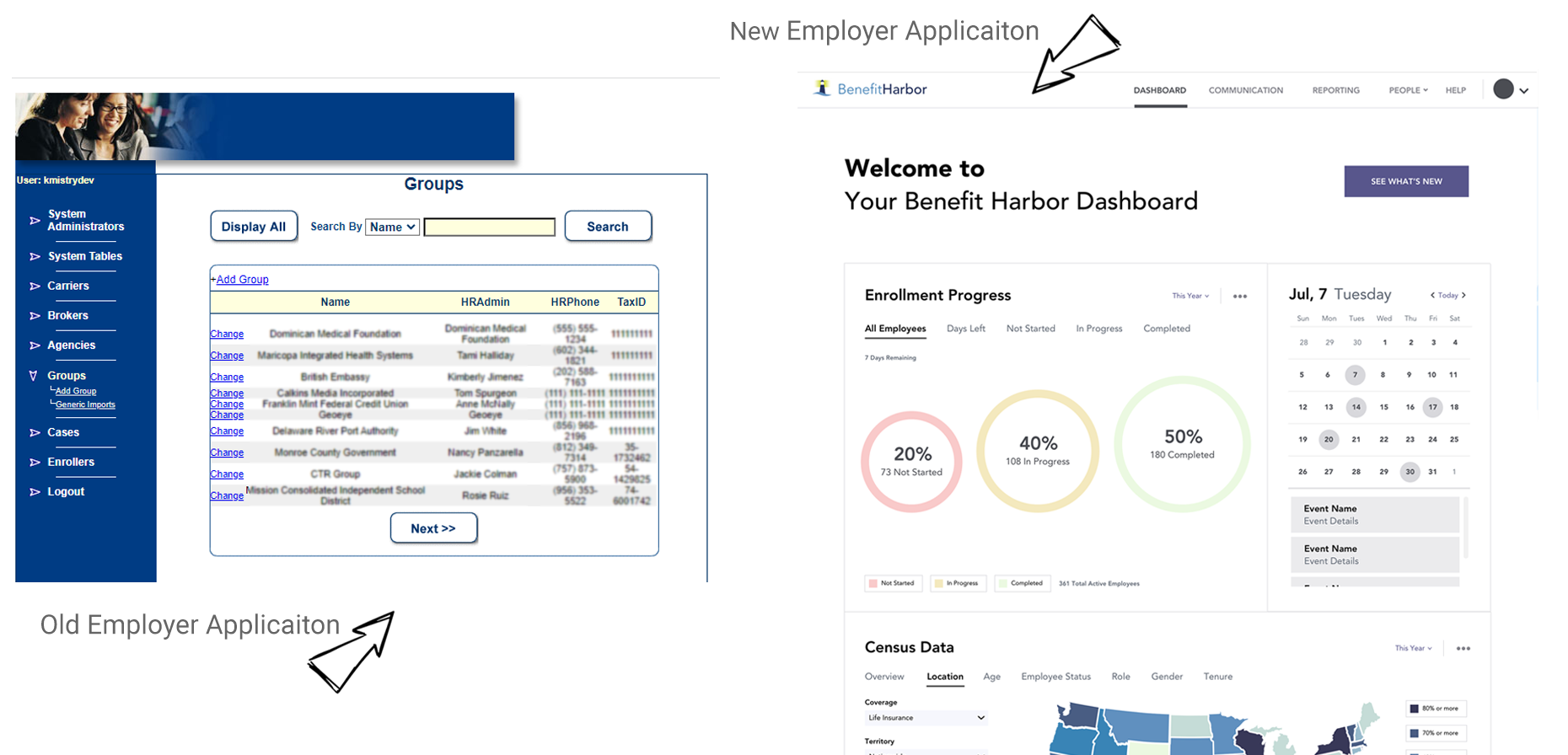Click the See What's New button
The height and width of the screenshot is (755, 1568).
[1406, 181]
